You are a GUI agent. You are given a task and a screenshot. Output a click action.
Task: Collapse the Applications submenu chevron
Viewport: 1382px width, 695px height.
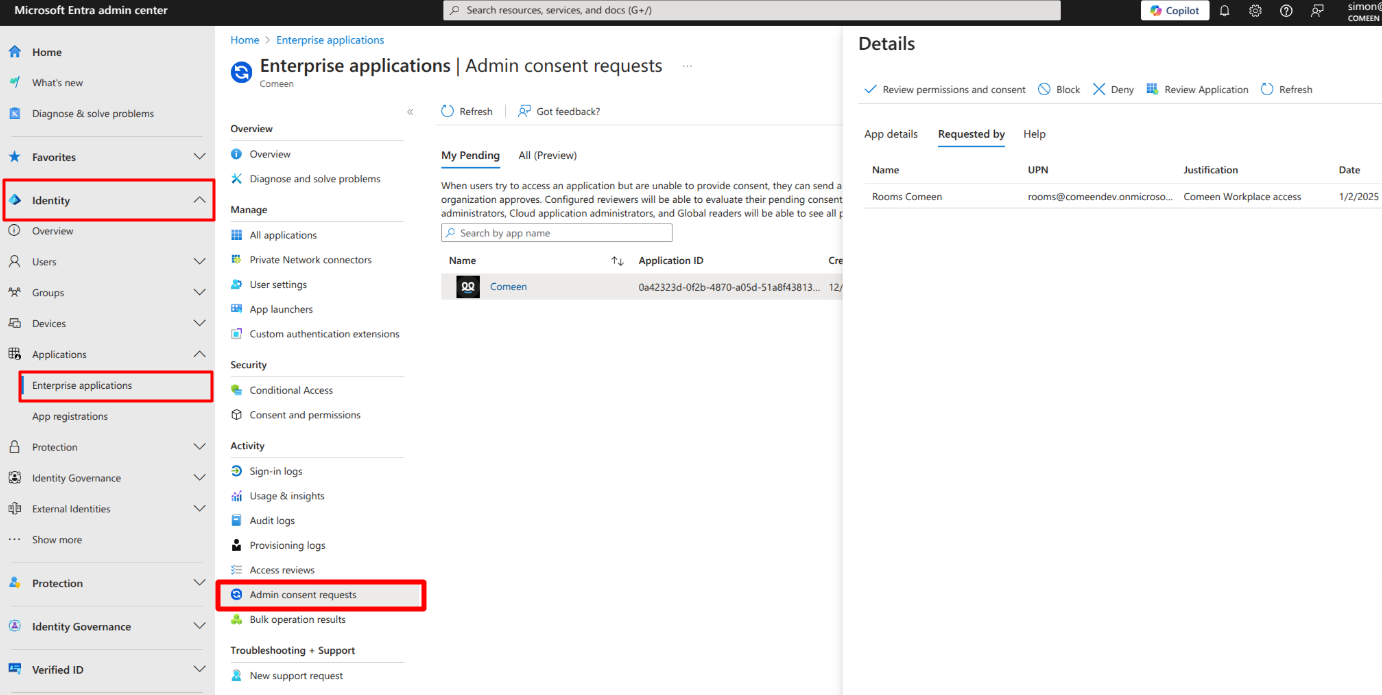coord(199,355)
